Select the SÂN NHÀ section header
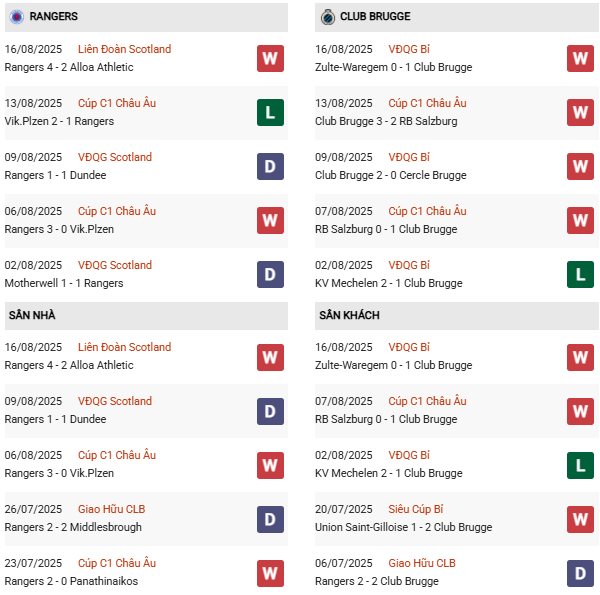 click(32, 315)
